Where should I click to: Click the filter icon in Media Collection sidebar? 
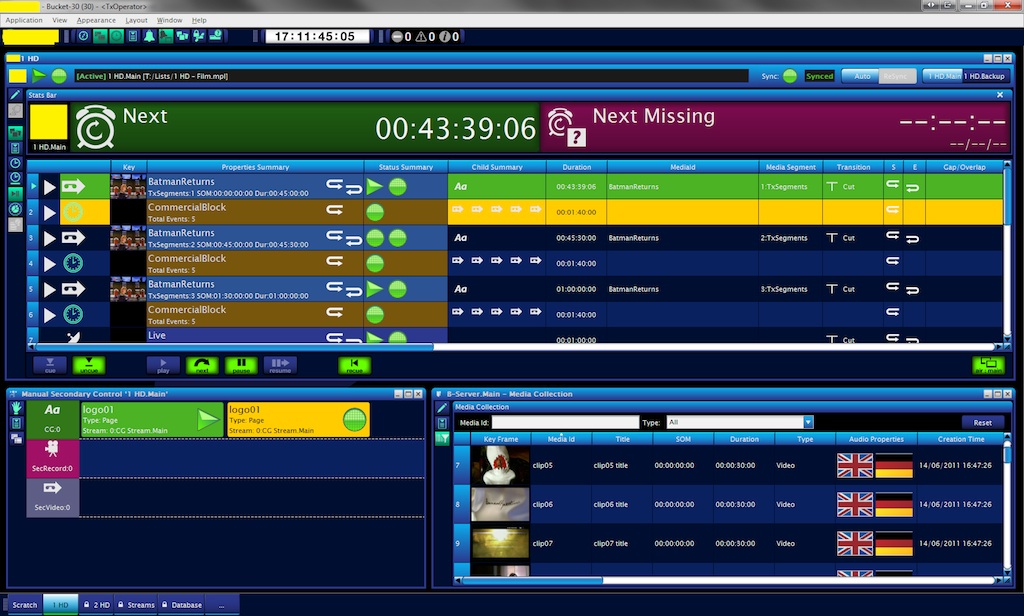pos(443,438)
